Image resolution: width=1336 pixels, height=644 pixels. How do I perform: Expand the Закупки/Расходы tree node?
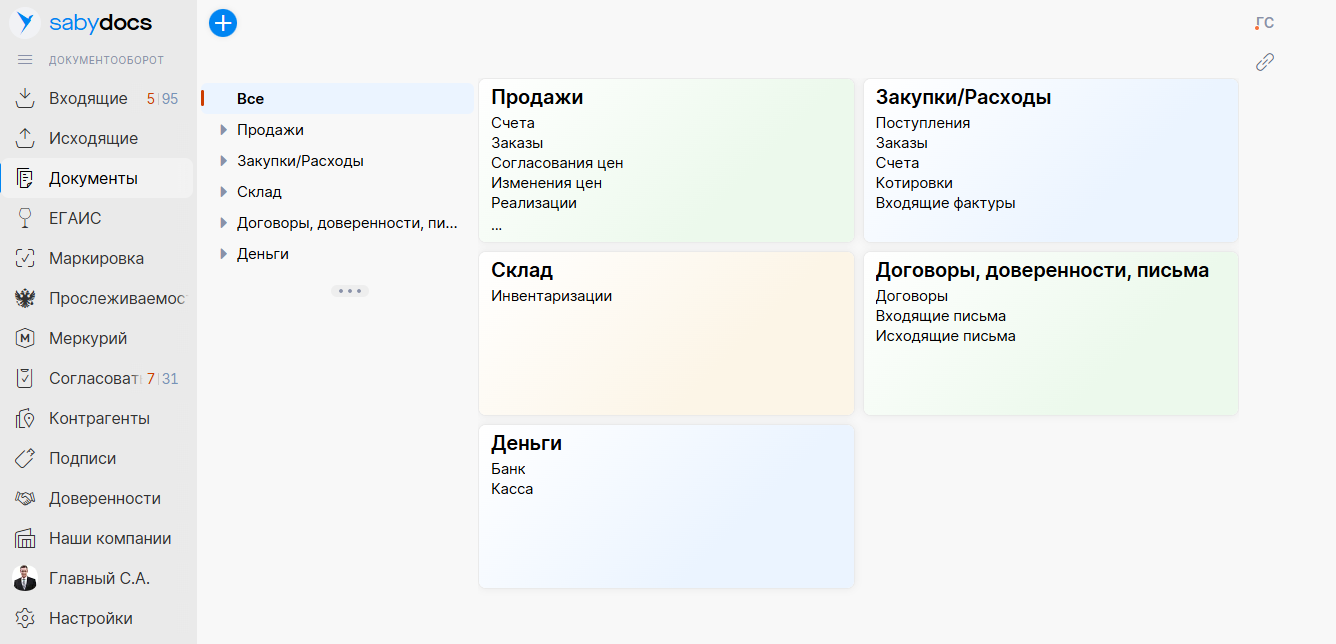[x=224, y=161]
